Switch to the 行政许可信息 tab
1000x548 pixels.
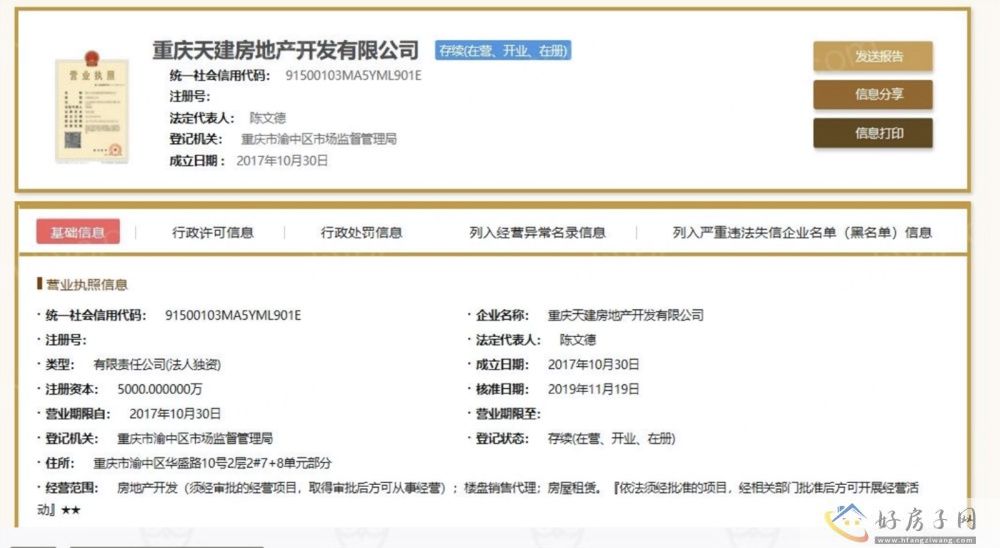[212, 232]
